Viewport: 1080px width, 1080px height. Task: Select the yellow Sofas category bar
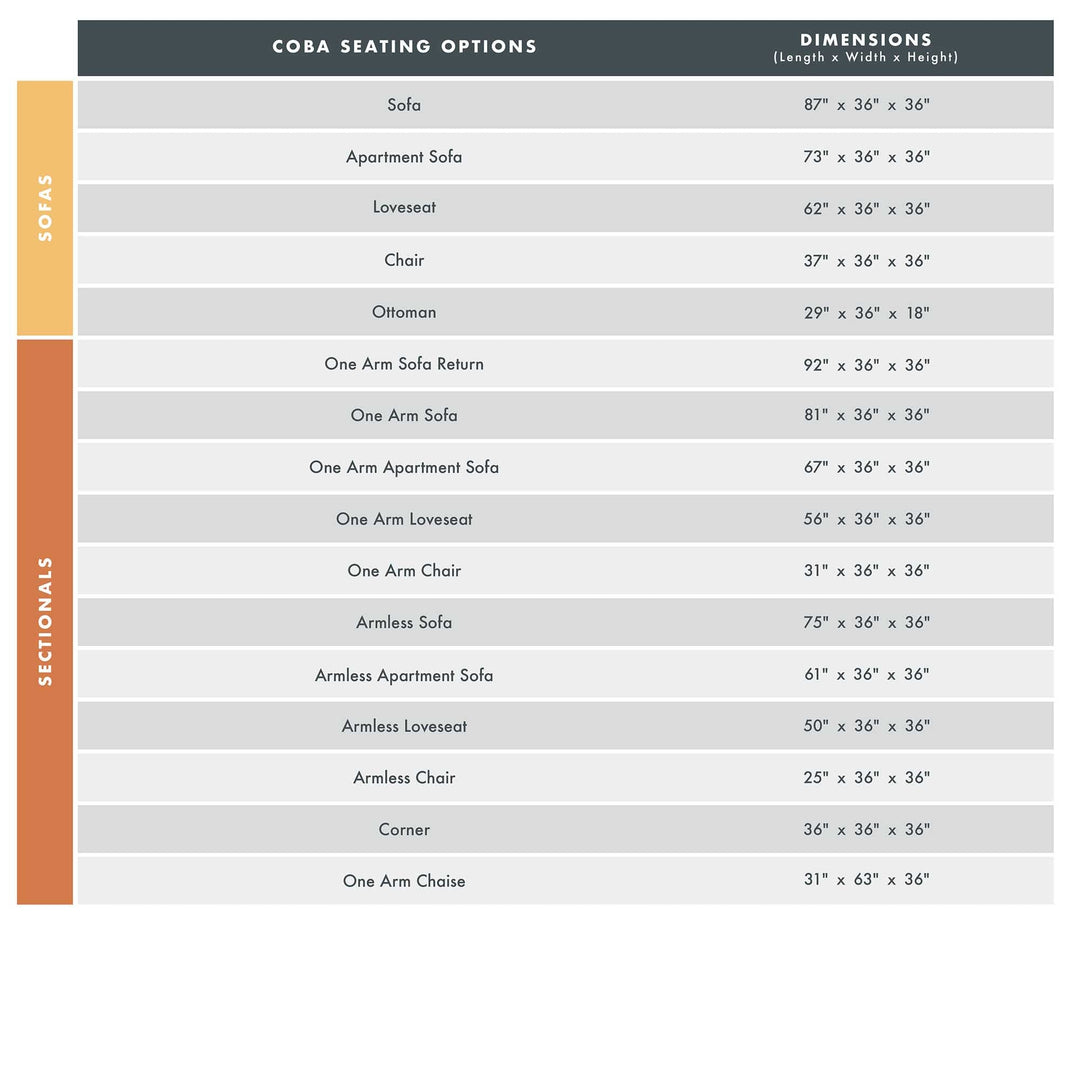point(45,208)
